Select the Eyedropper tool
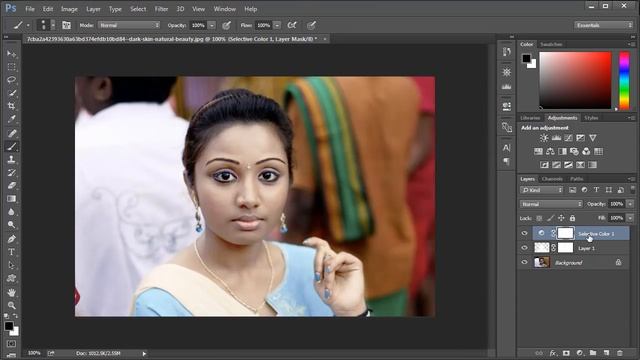Viewport: 640px width, 360px height. click(x=11, y=119)
